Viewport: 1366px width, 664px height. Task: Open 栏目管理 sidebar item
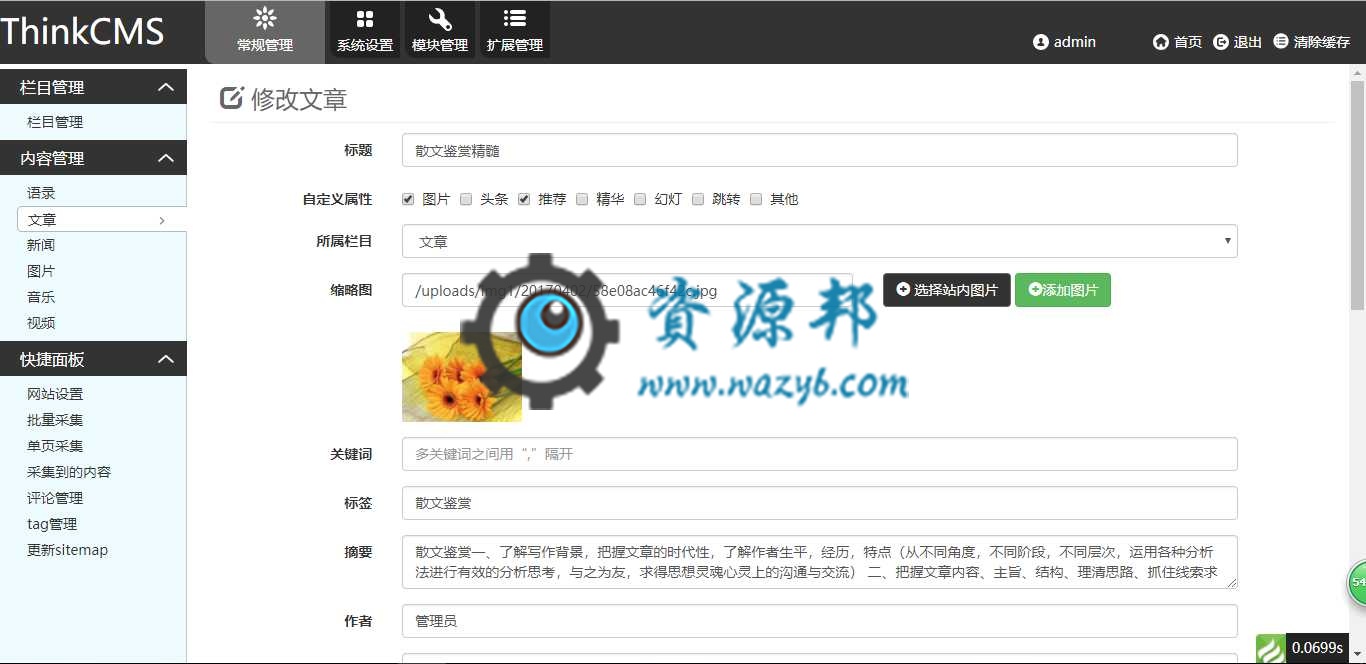pos(55,122)
